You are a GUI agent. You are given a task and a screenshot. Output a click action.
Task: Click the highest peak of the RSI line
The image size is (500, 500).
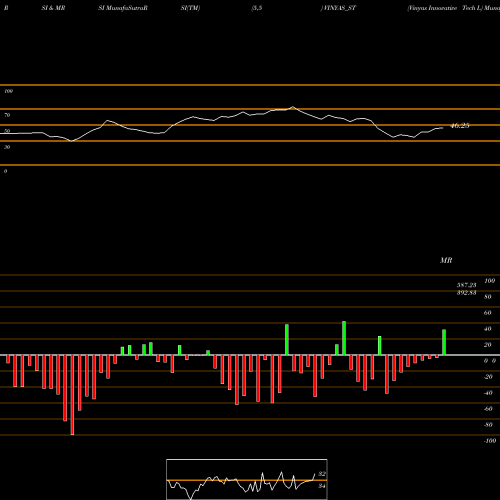click(x=293, y=107)
